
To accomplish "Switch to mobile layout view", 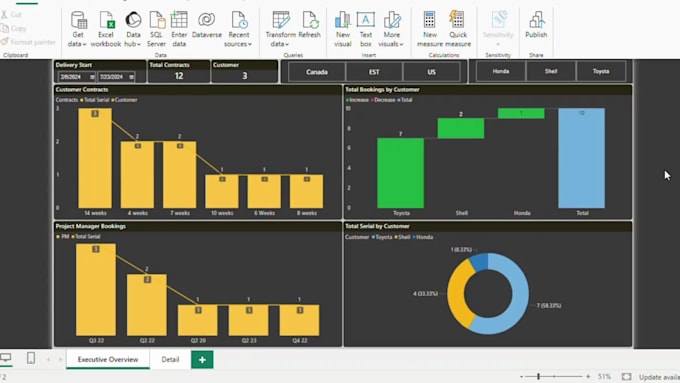I will [31, 358].
